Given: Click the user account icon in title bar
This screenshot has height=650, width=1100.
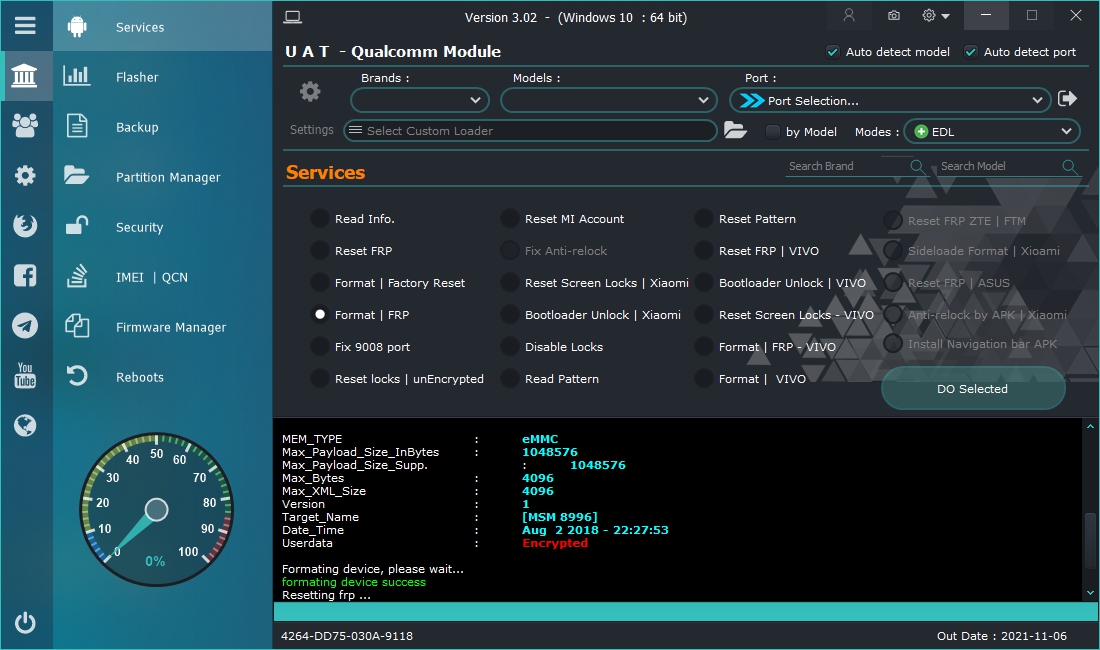Looking at the screenshot, I should 849,15.
